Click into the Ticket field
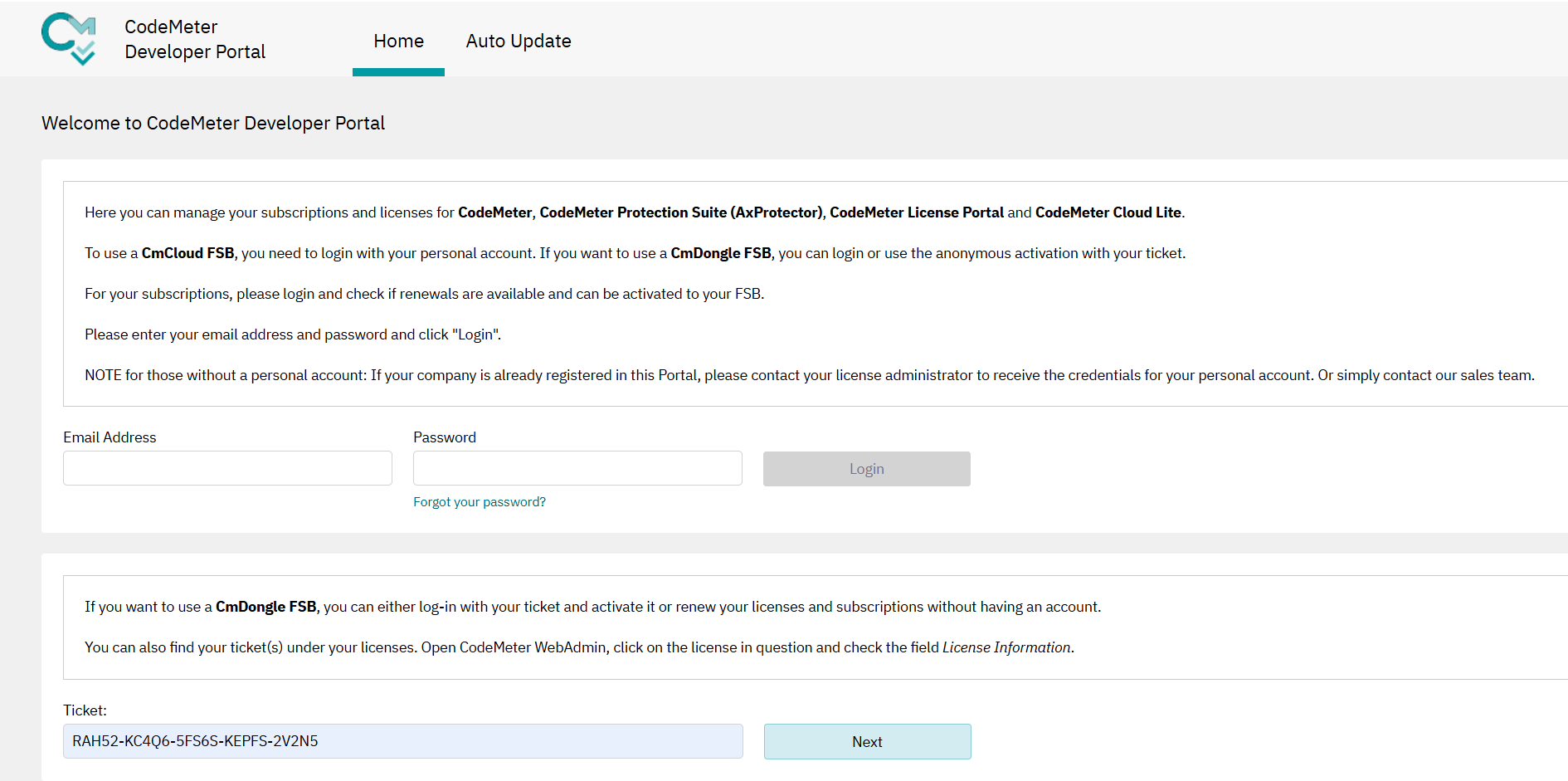 click(403, 741)
